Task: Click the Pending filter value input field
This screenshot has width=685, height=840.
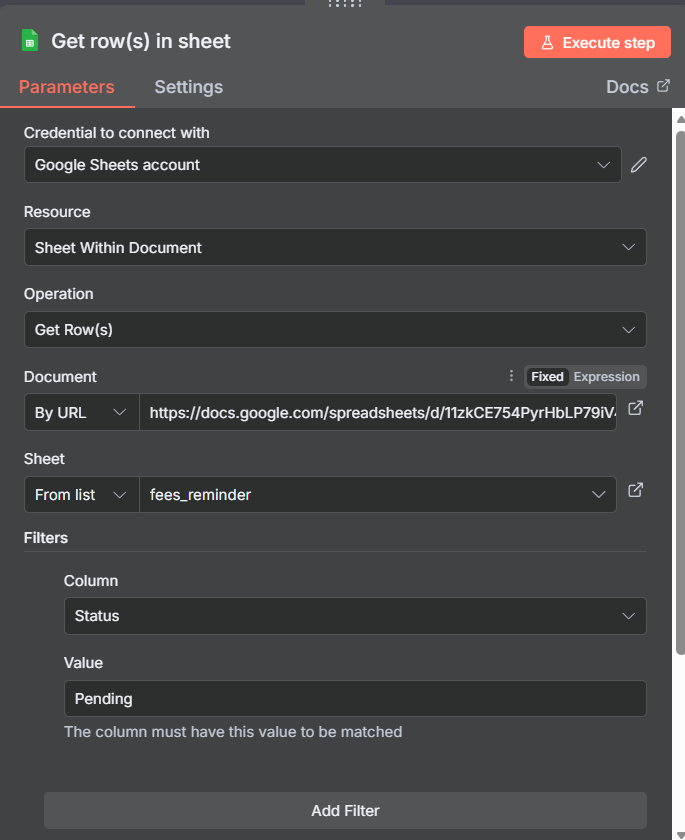Action: pos(354,698)
